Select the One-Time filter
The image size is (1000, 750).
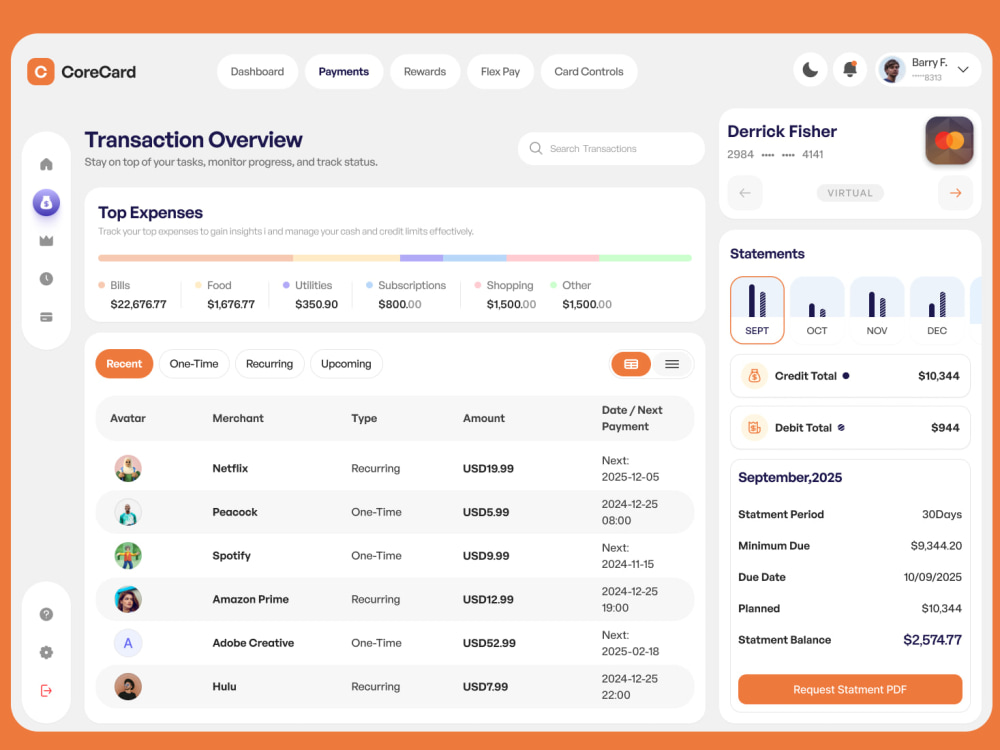point(194,364)
